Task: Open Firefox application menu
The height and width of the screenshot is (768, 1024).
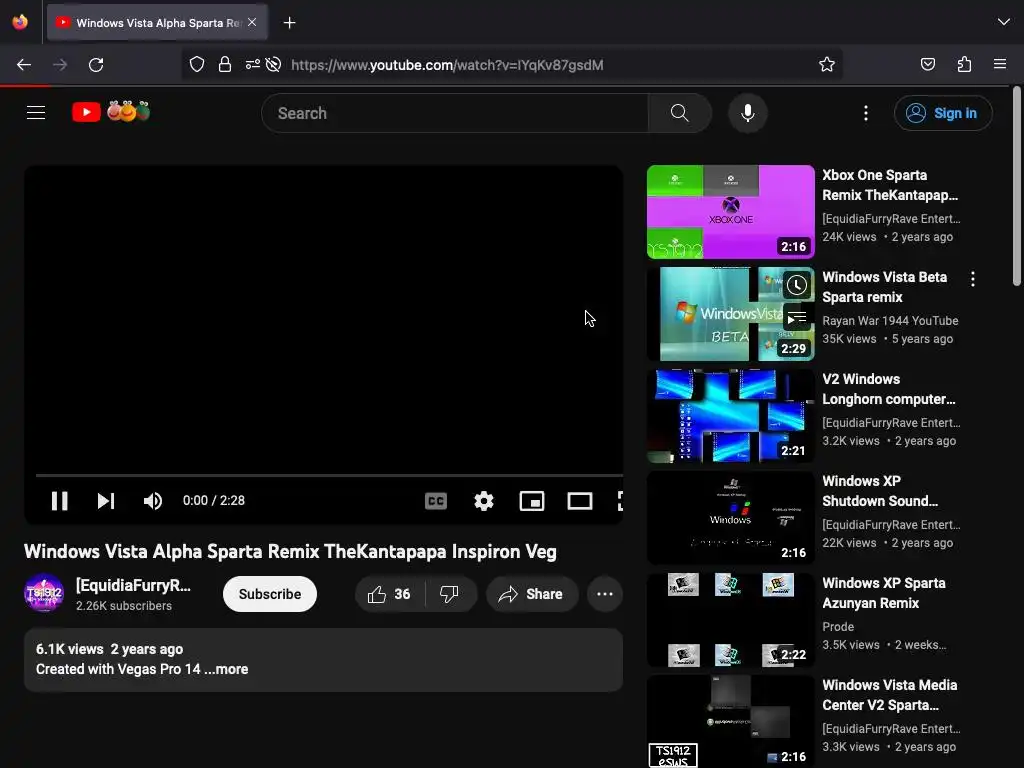Action: point(1000,65)
